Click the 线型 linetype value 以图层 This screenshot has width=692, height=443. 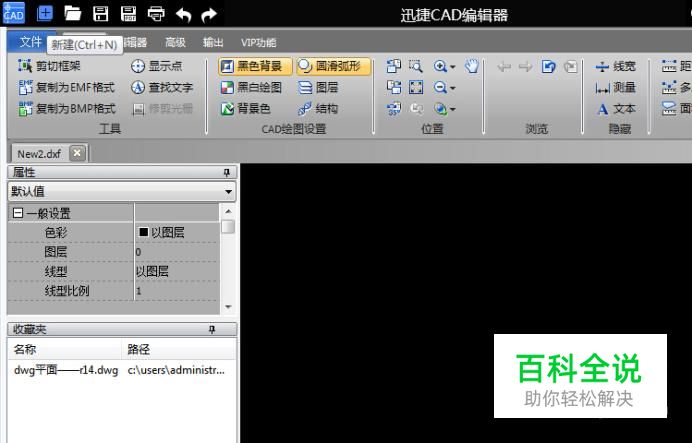[177, 271]
